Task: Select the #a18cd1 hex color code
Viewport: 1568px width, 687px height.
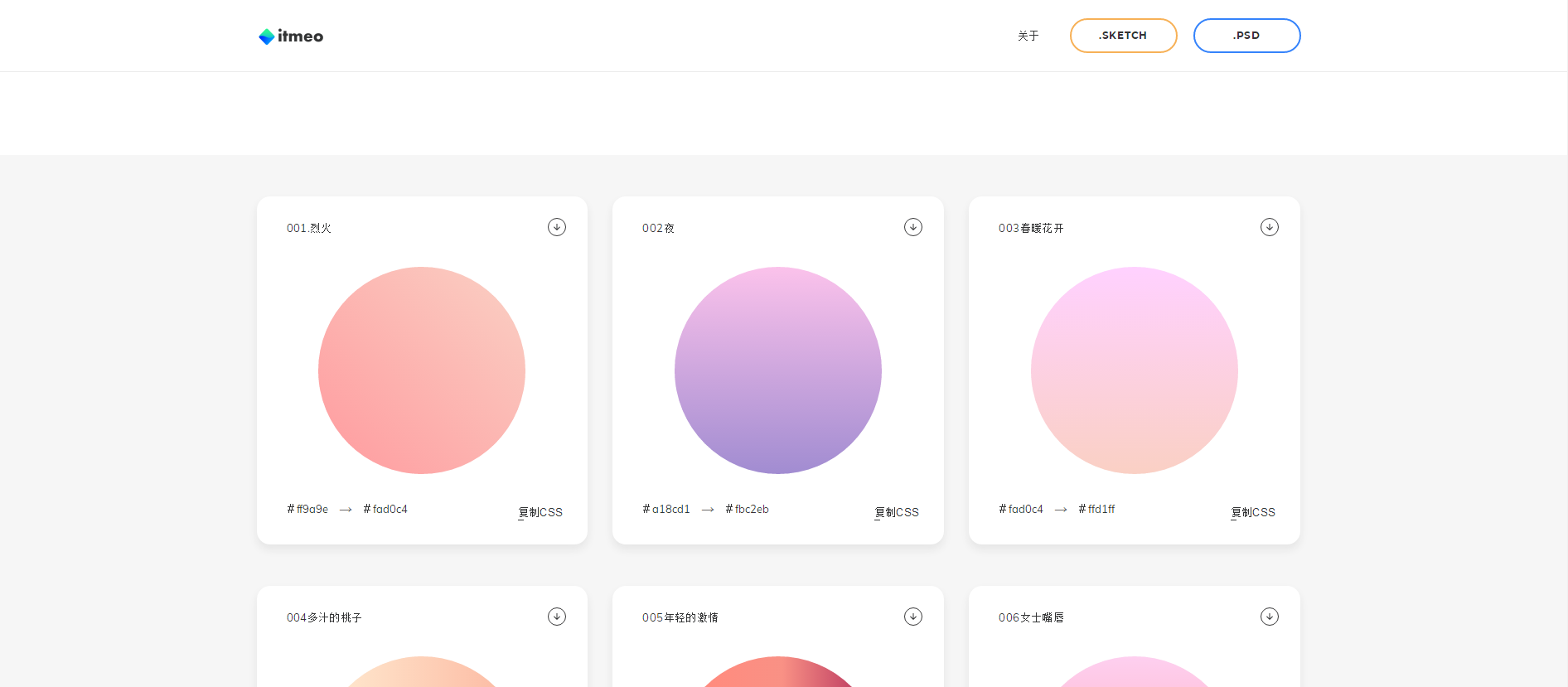Action: coord(666,509)
